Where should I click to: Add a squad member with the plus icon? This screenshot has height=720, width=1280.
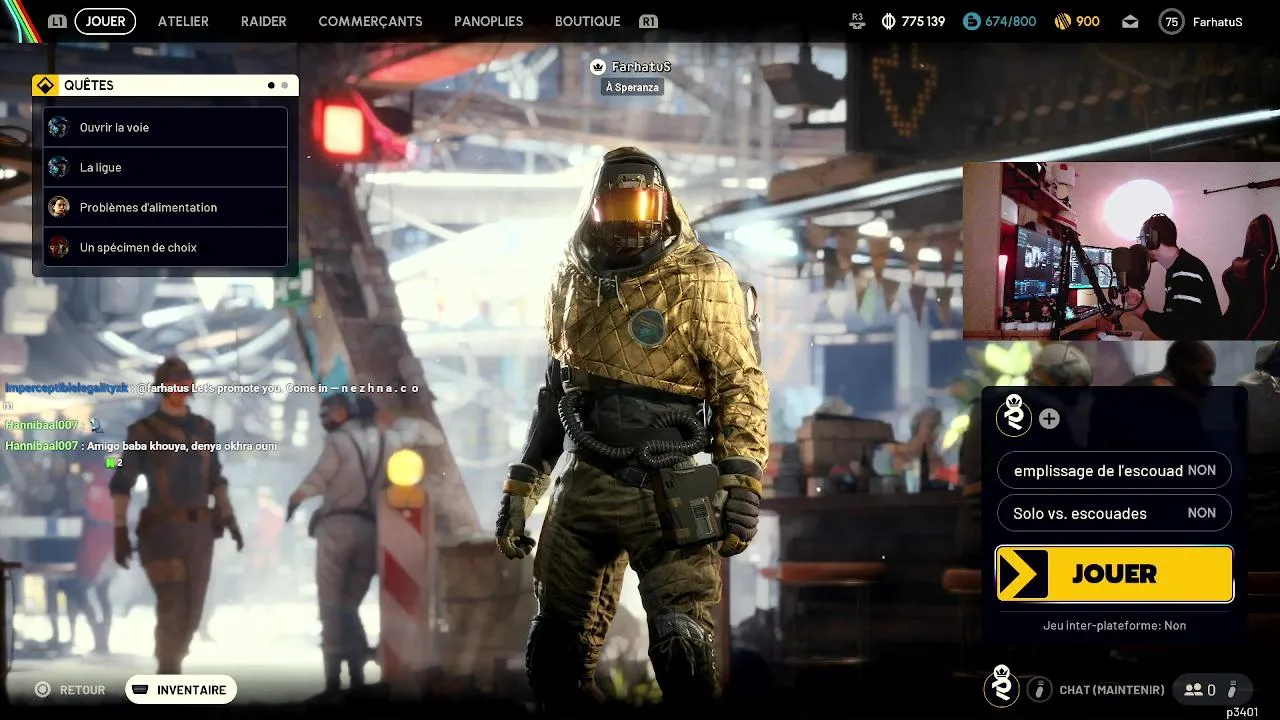click(1049, 419)
